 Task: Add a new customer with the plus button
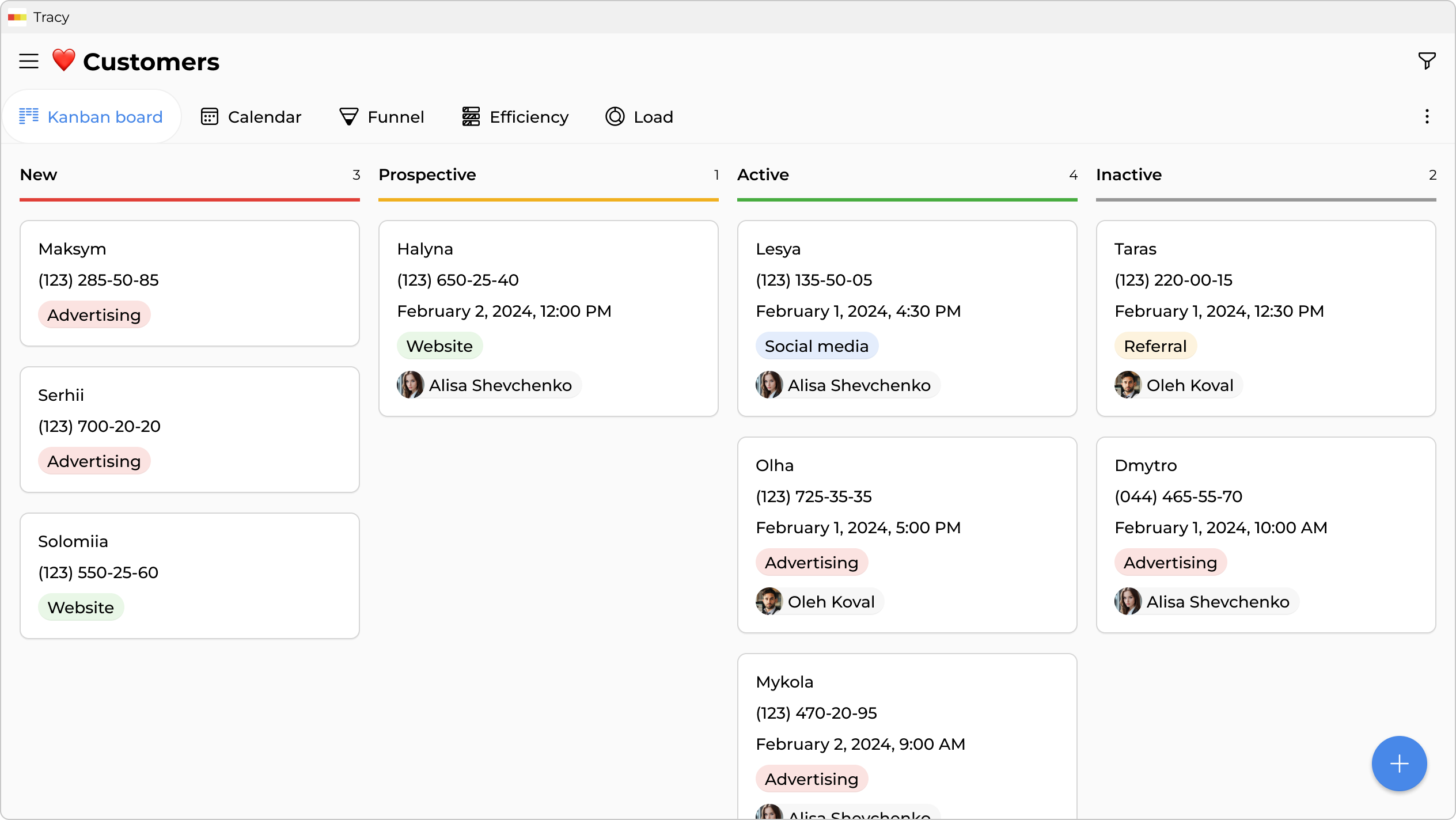point(1399,763)
